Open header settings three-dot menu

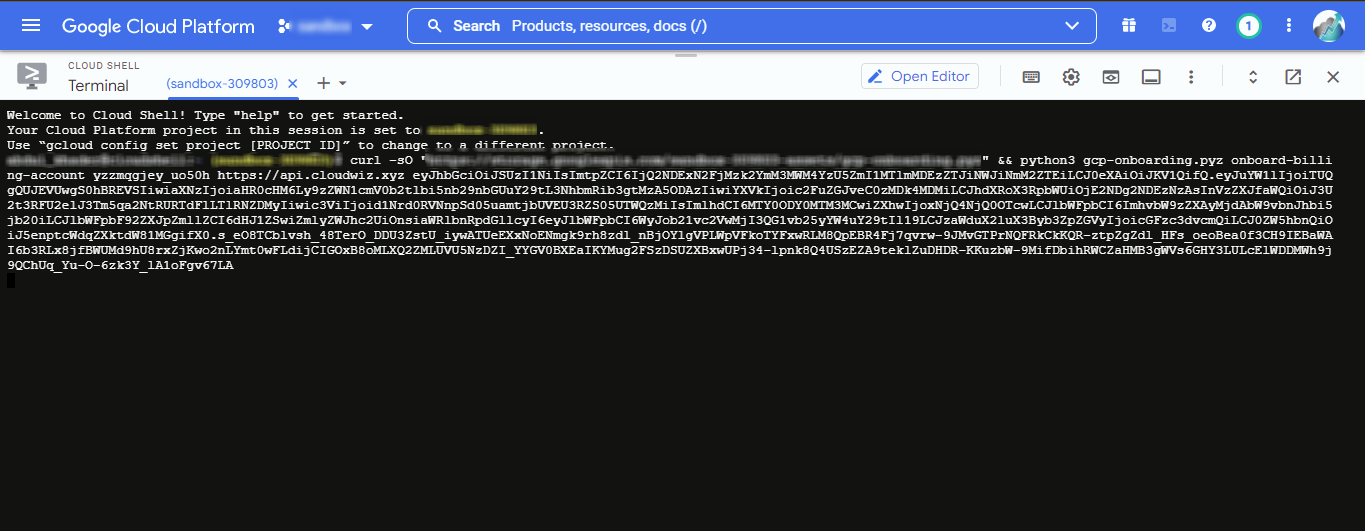click(1289, 26)
